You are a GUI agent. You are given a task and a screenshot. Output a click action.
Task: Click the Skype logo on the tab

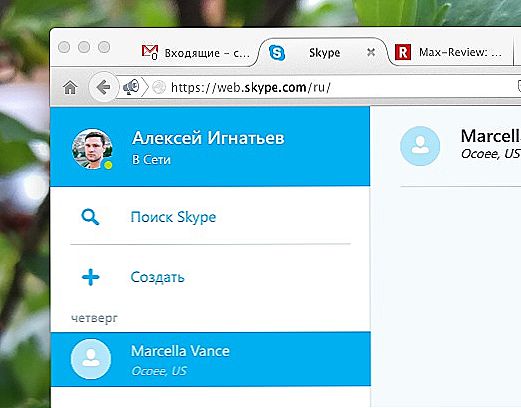[277, 53]
